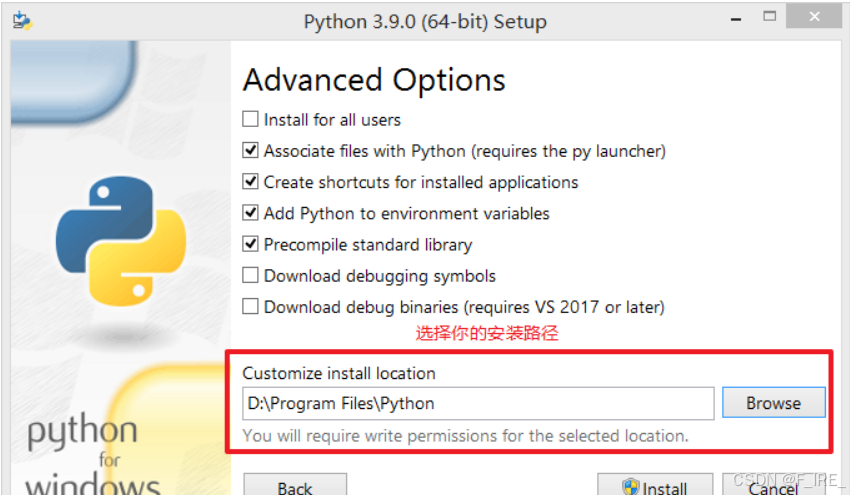This screenshot has width=850, height=495.
Task: Check Download debug binaries option
Action: click(250, 307)
